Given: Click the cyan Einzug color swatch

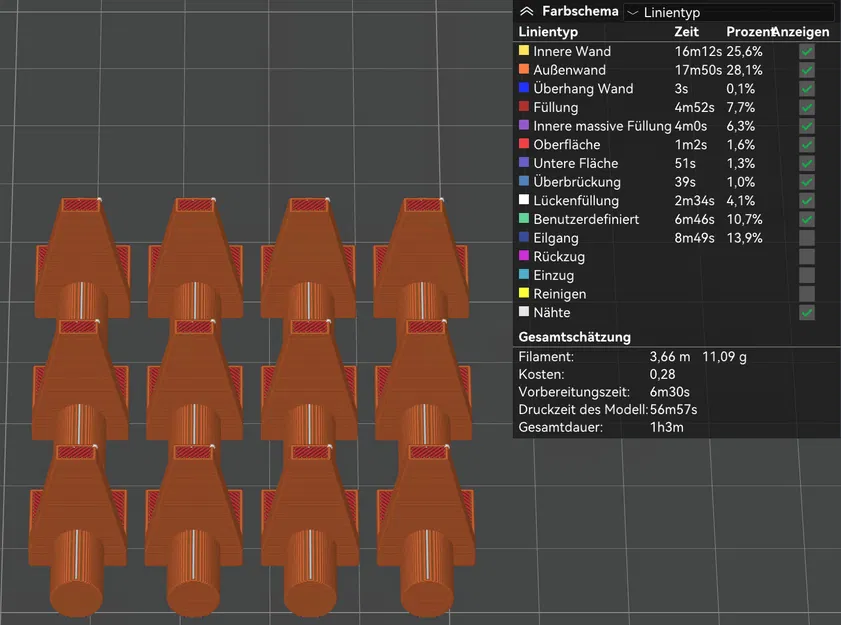Looking at the screenshot, I should 524,274.
